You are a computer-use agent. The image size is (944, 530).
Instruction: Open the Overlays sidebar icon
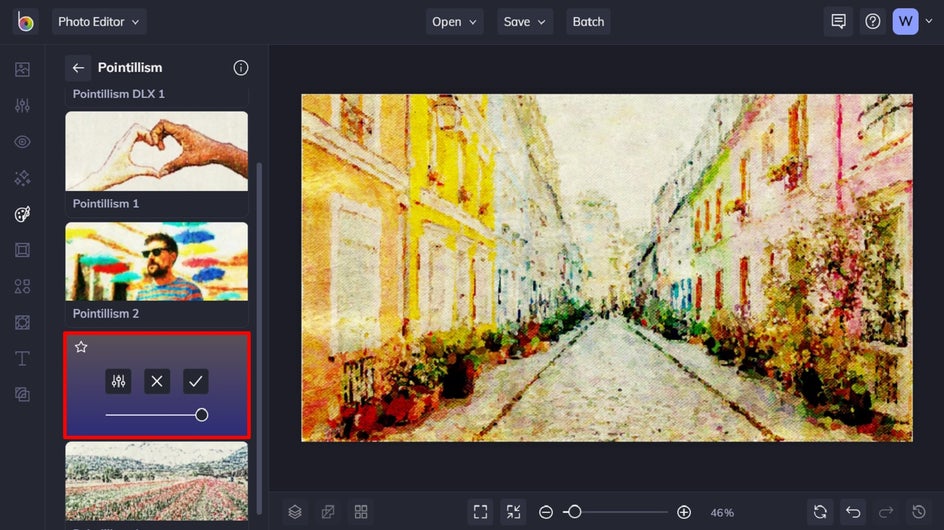tap(22, 322)
